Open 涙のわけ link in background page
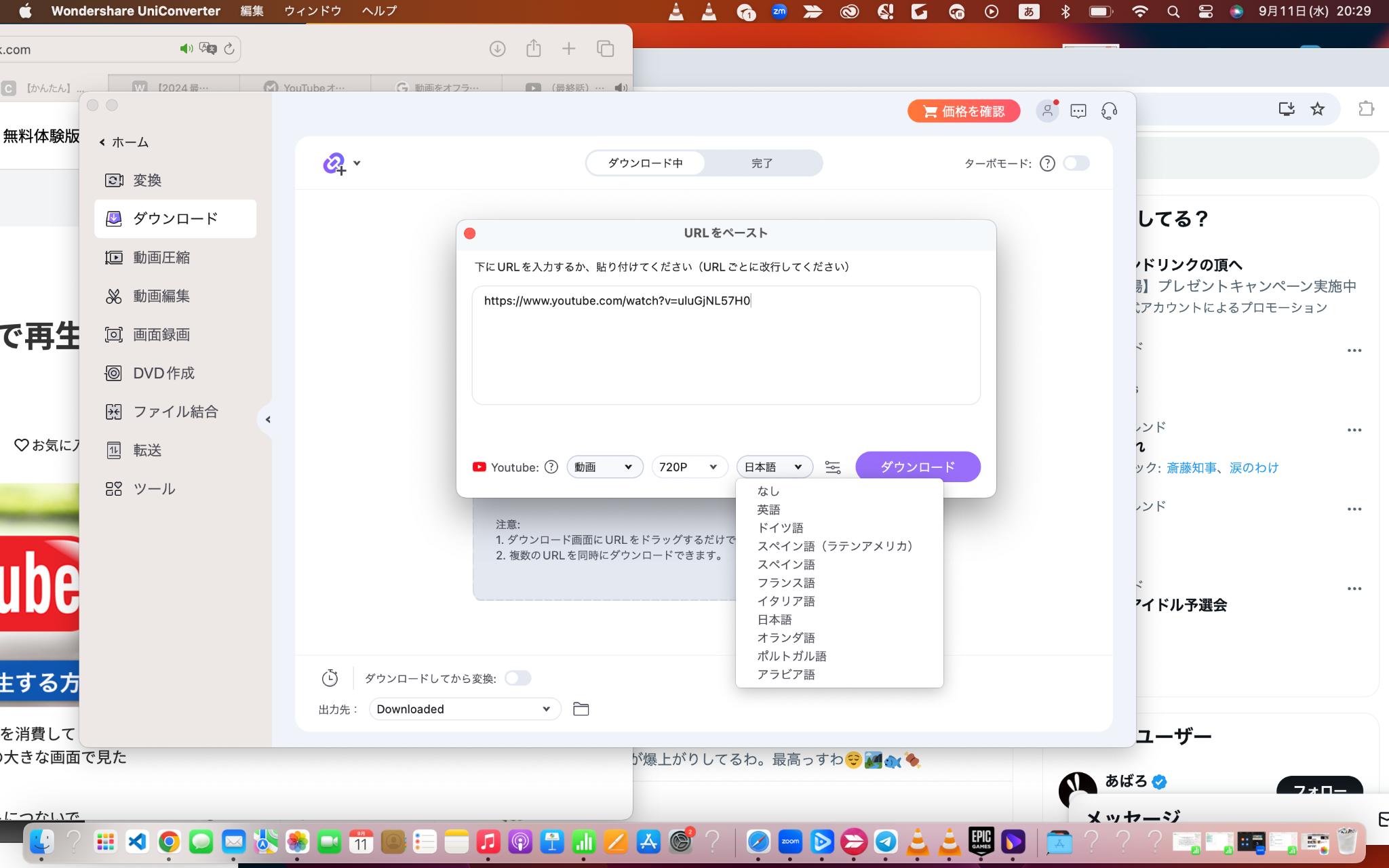 coord(1254,468)
